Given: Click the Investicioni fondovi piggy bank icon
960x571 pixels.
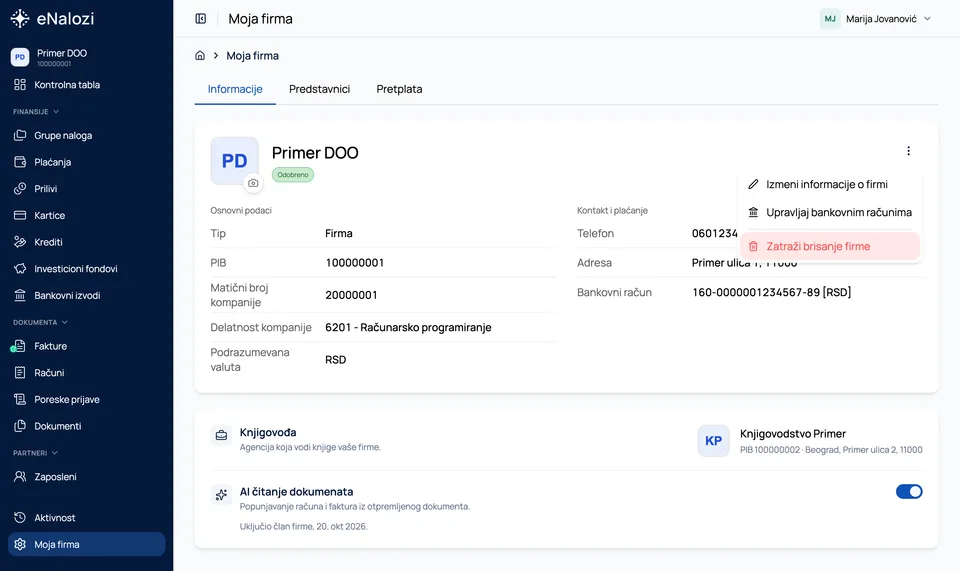Looking at the screenshot, I should [20, 269].
